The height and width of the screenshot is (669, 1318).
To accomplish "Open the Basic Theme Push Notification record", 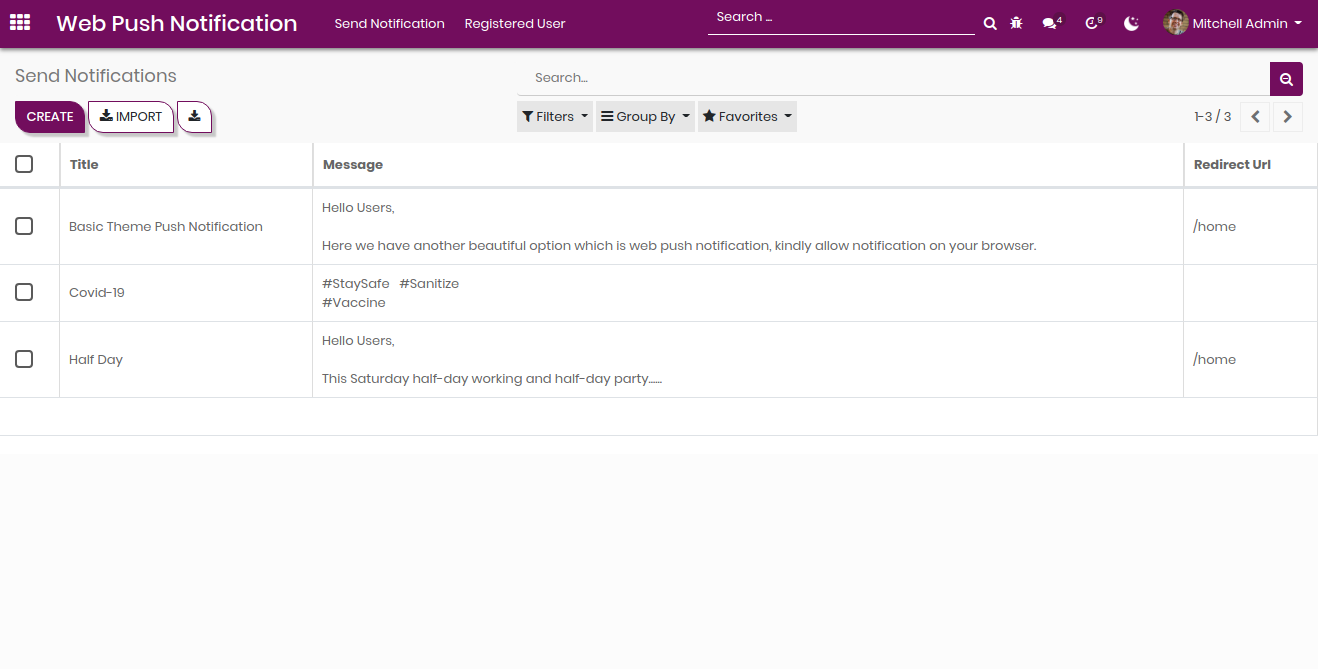I will [166, 226].
